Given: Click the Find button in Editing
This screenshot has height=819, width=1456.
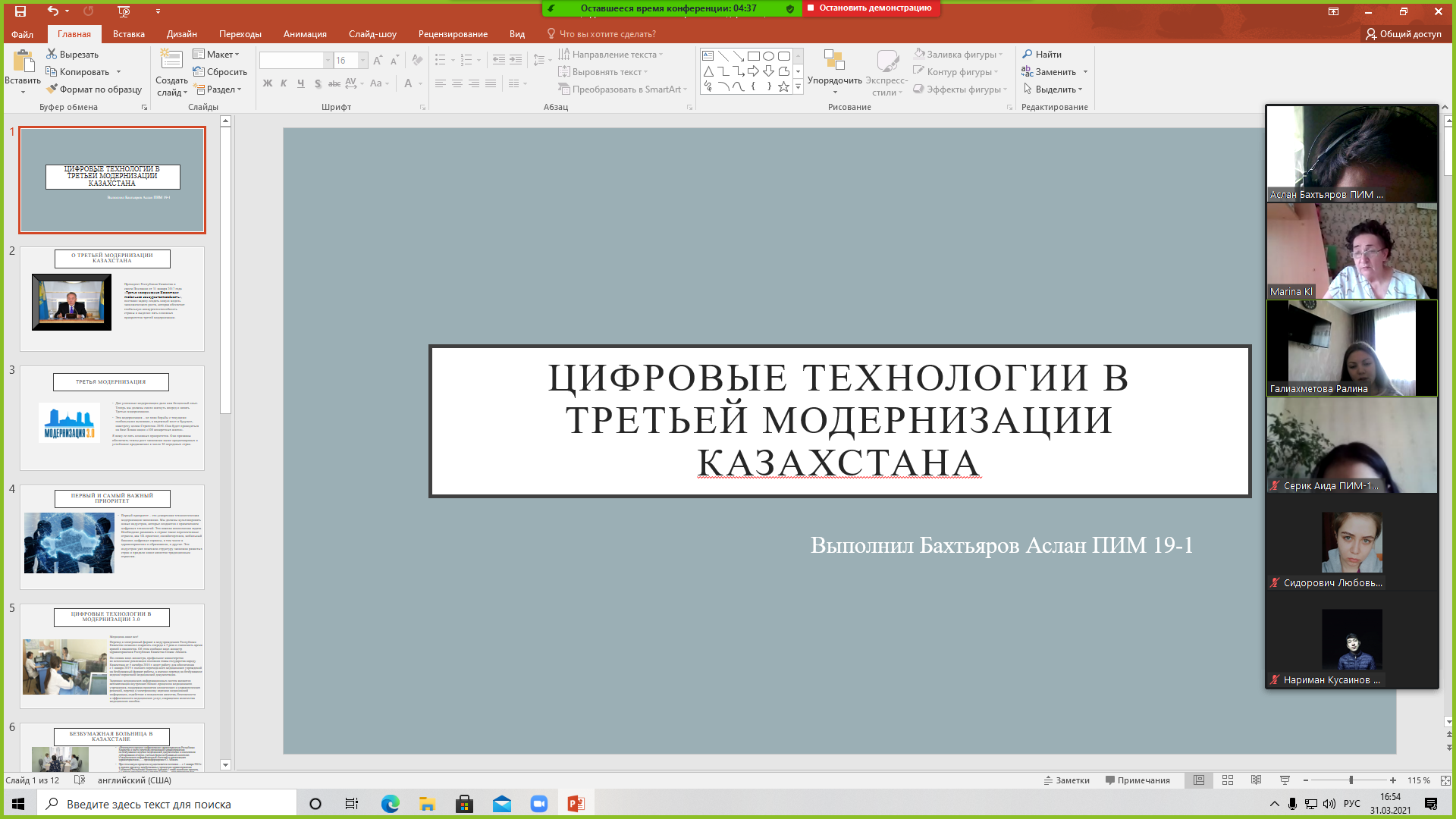Looking at the screenshot, I should 1042,55.
